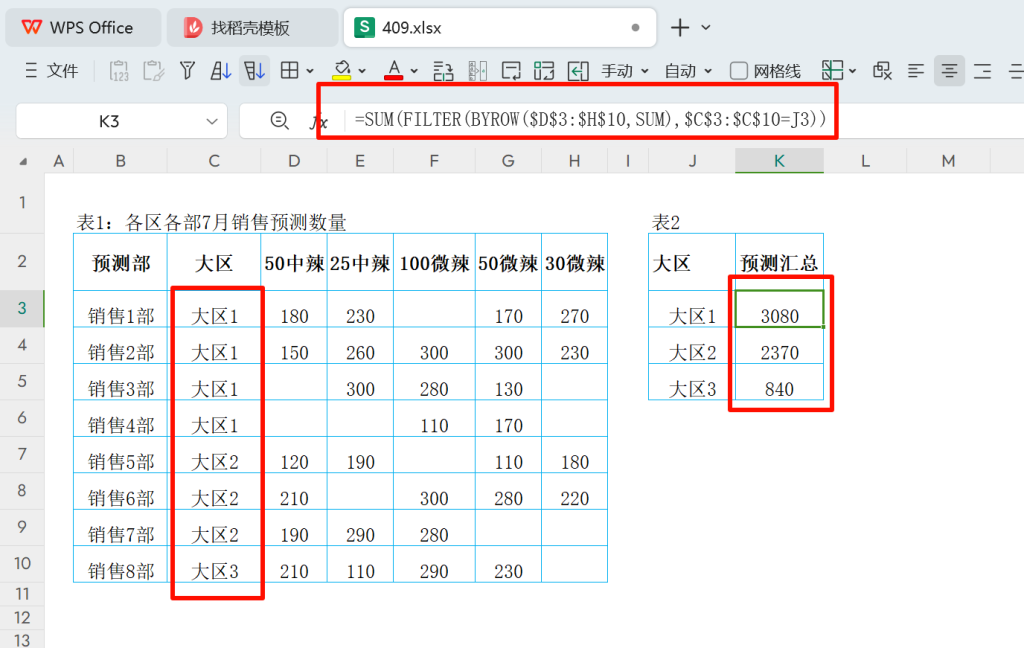
Task: Click the freeze panes icon
Action: pos(832,71)
